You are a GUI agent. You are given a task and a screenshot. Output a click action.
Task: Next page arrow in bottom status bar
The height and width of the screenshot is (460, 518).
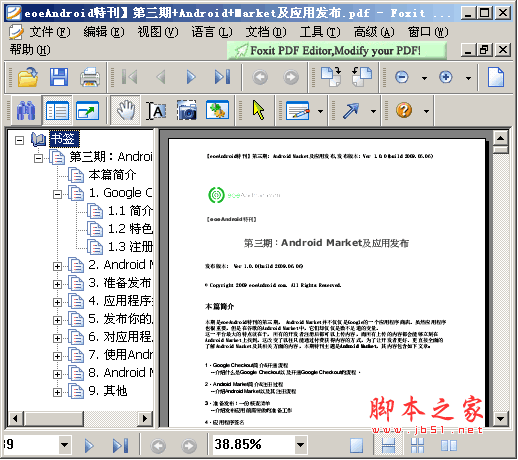pyautogui.click(x=89, y=446)
